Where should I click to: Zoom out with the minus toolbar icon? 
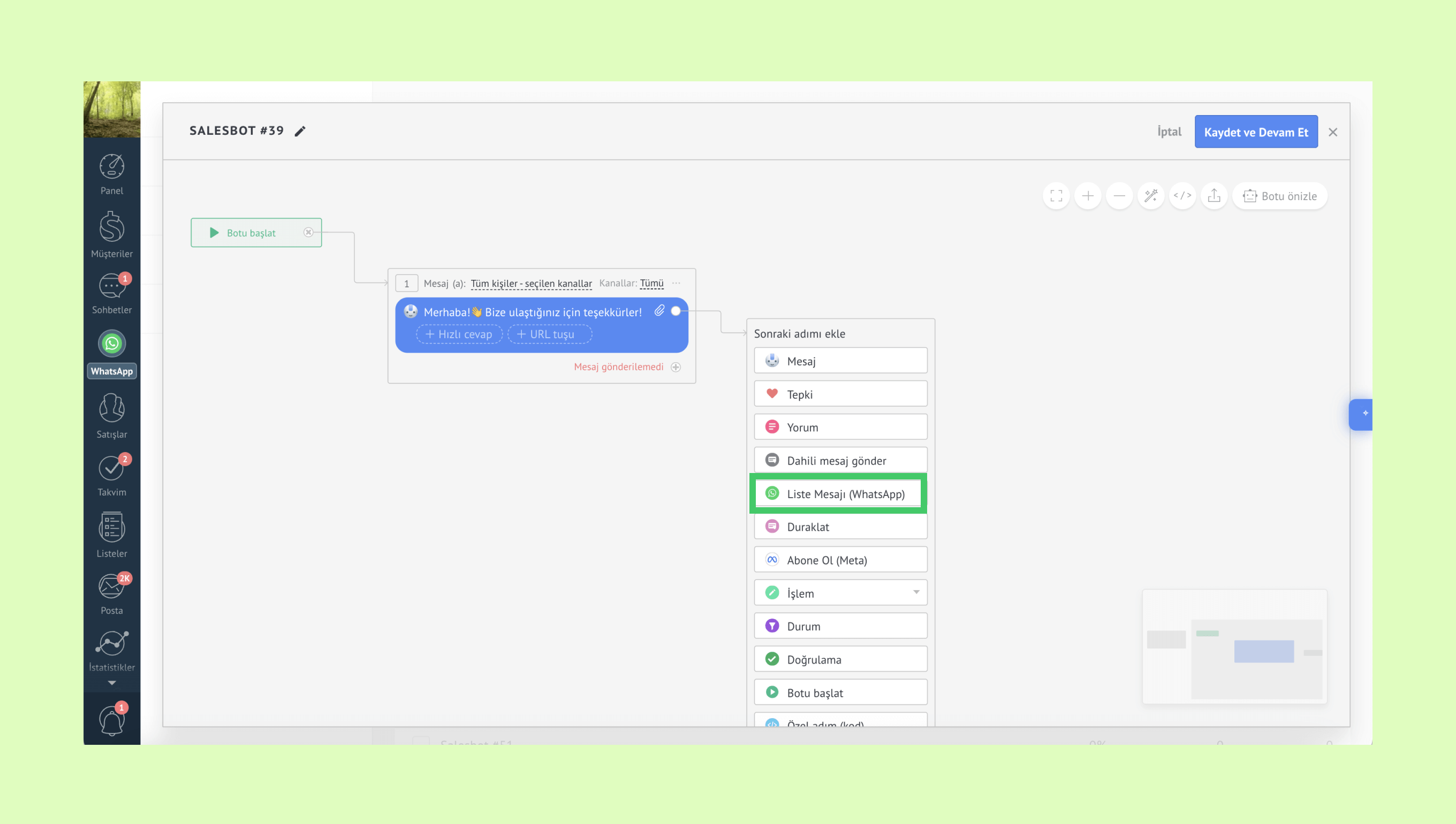[x=1119, y=196]
